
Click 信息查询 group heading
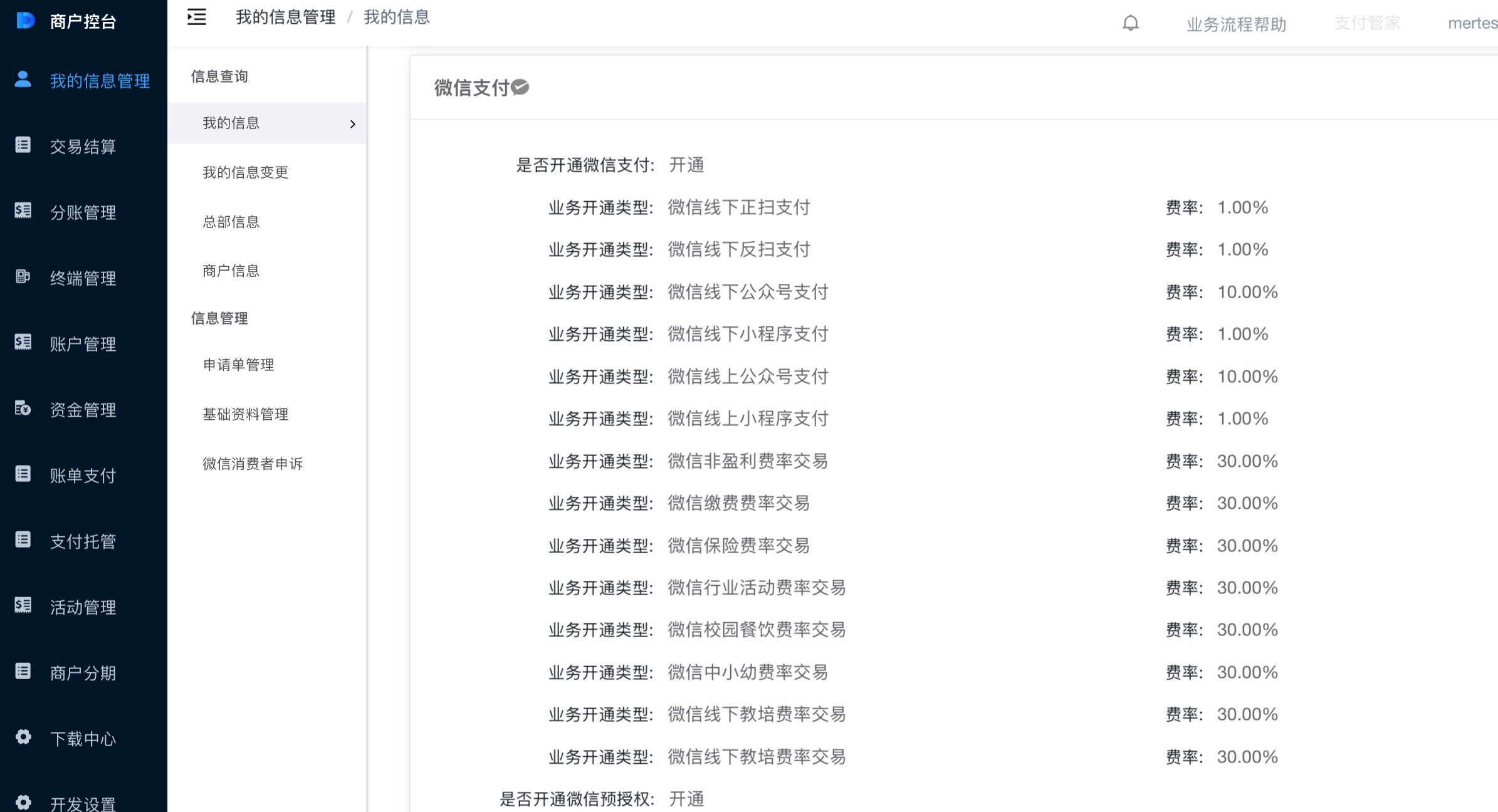219,76
